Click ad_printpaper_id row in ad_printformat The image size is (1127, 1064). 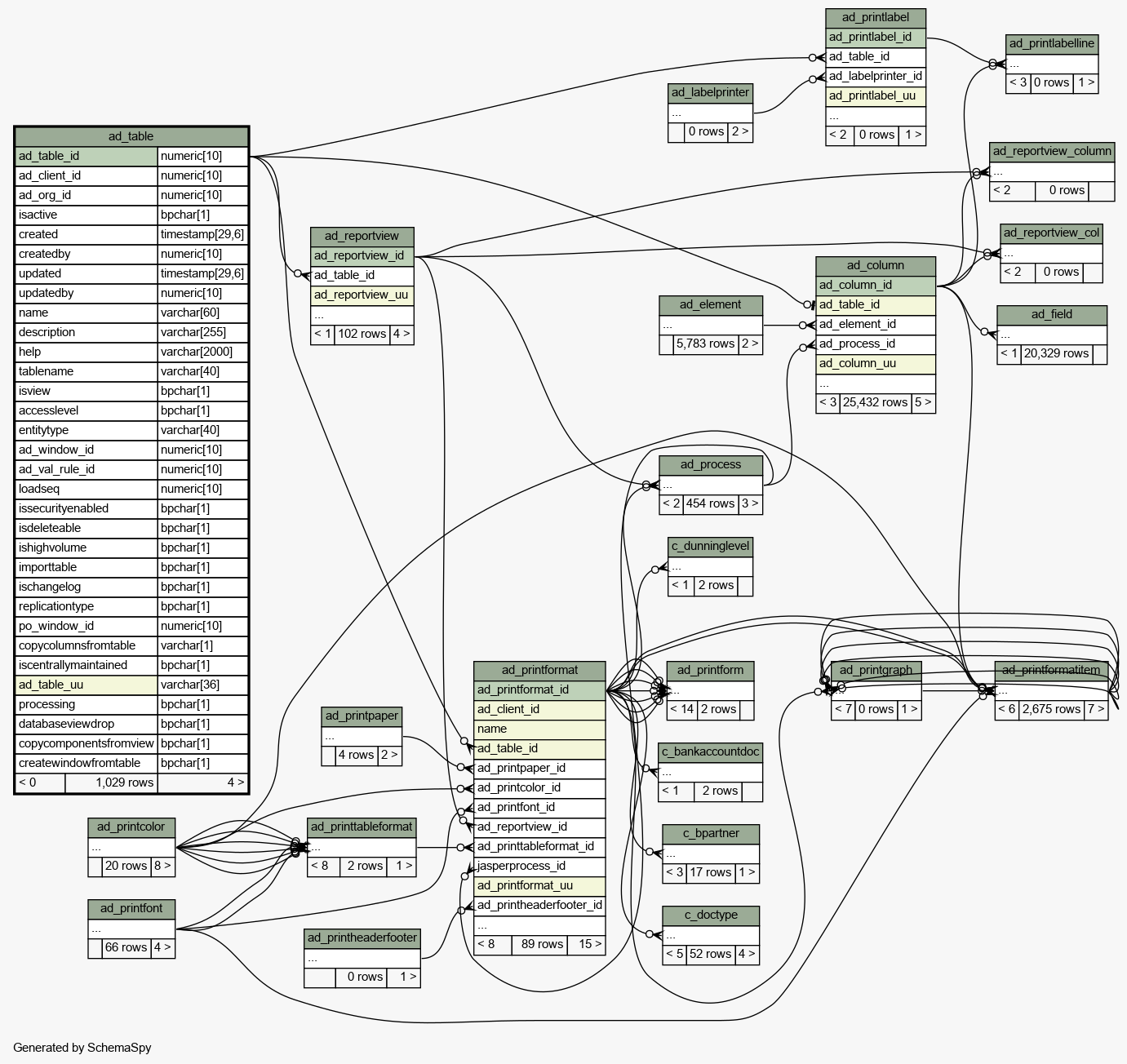[539, 768]
